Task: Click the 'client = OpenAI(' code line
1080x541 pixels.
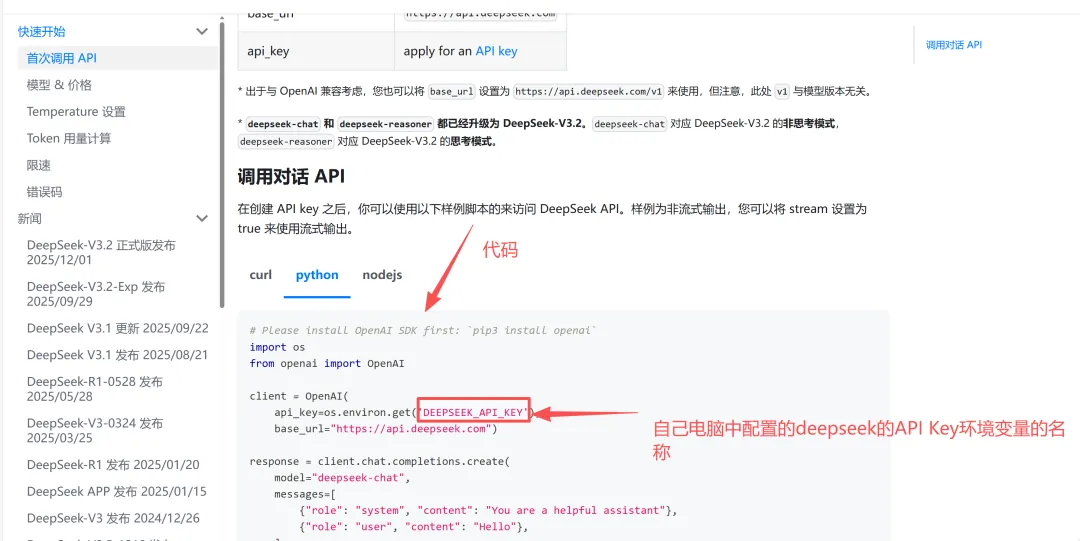Action: click(x=300, y=396)
